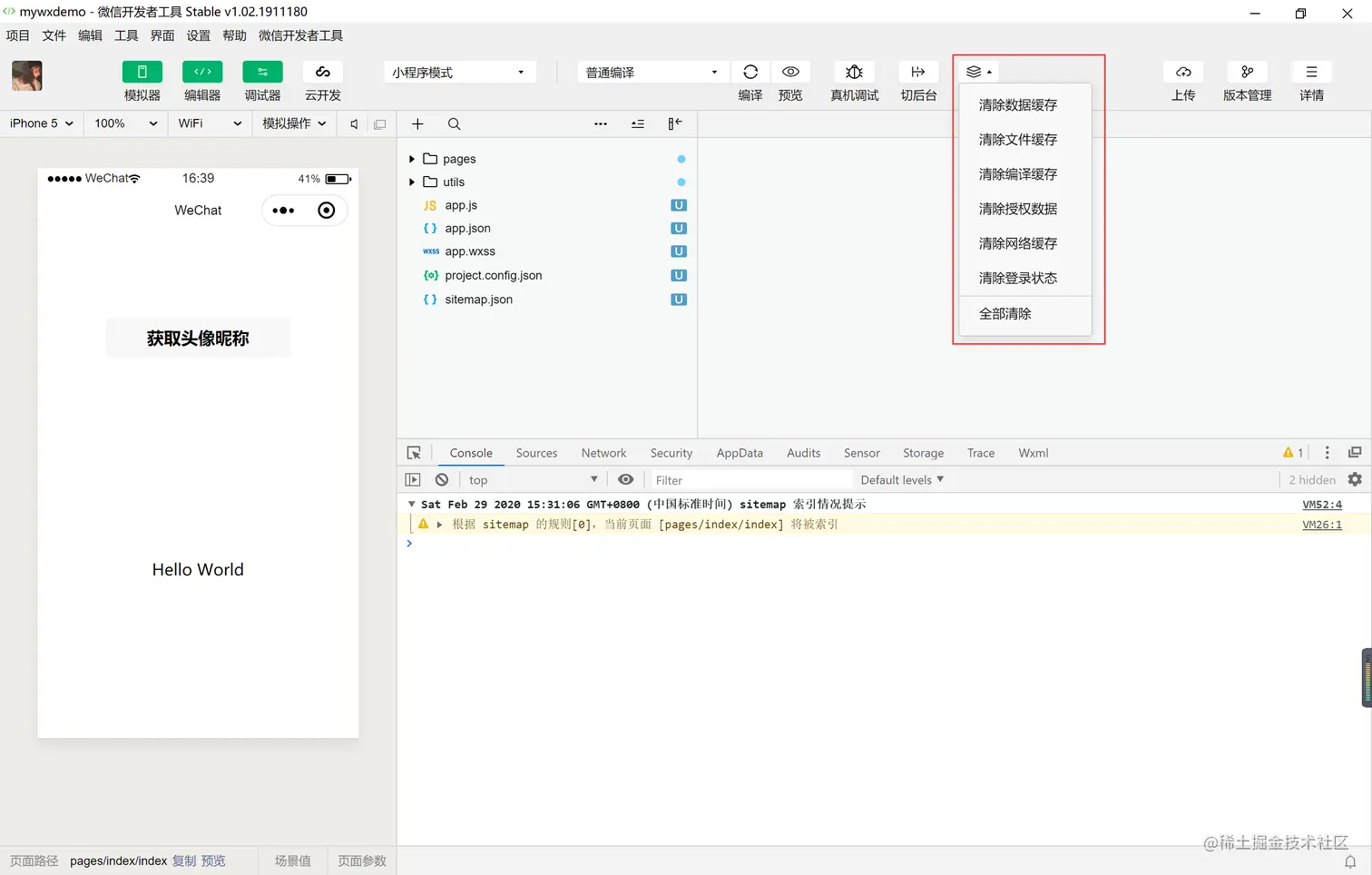Add a new file with plus icon
1372x875 pixels.
[417, 124]
